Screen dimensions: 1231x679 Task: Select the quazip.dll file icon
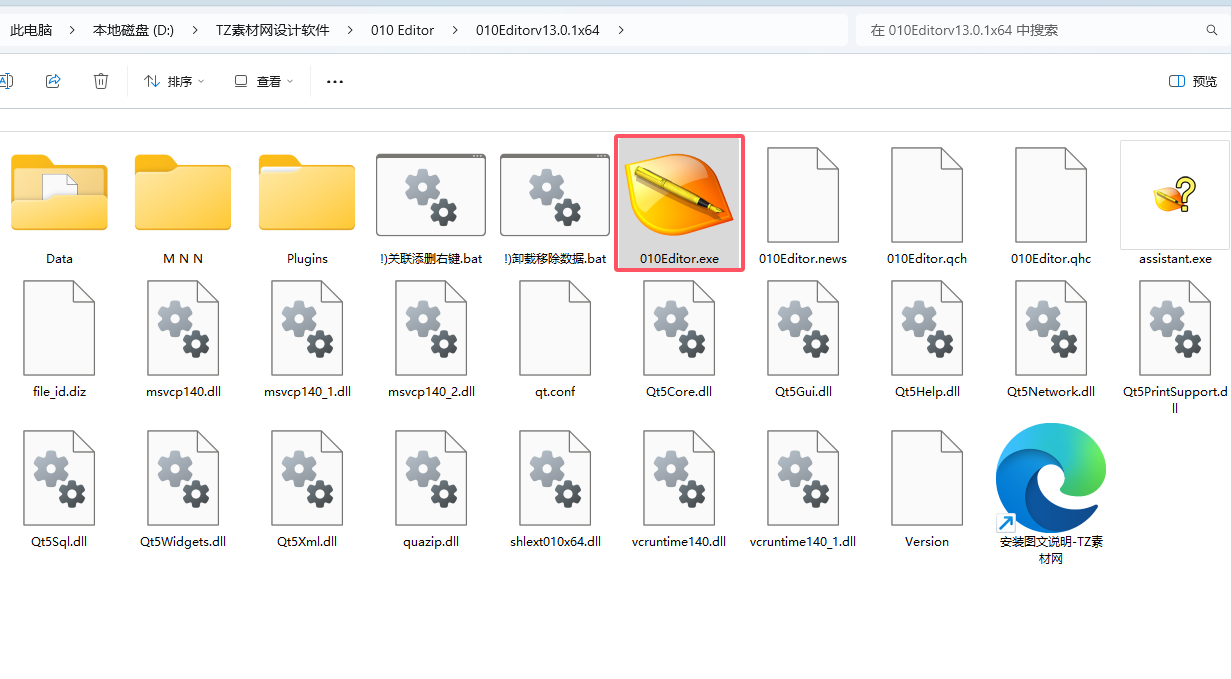431,477
